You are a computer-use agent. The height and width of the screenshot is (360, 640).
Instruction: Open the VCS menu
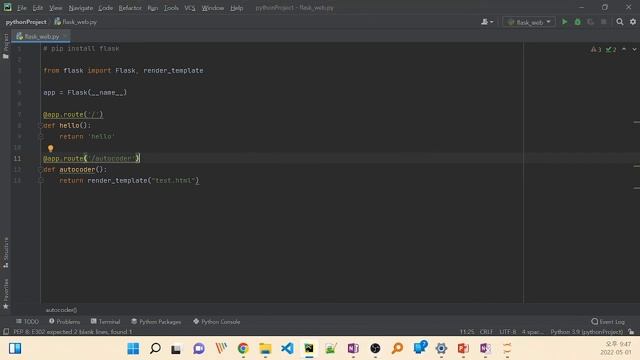pos(190,8)
